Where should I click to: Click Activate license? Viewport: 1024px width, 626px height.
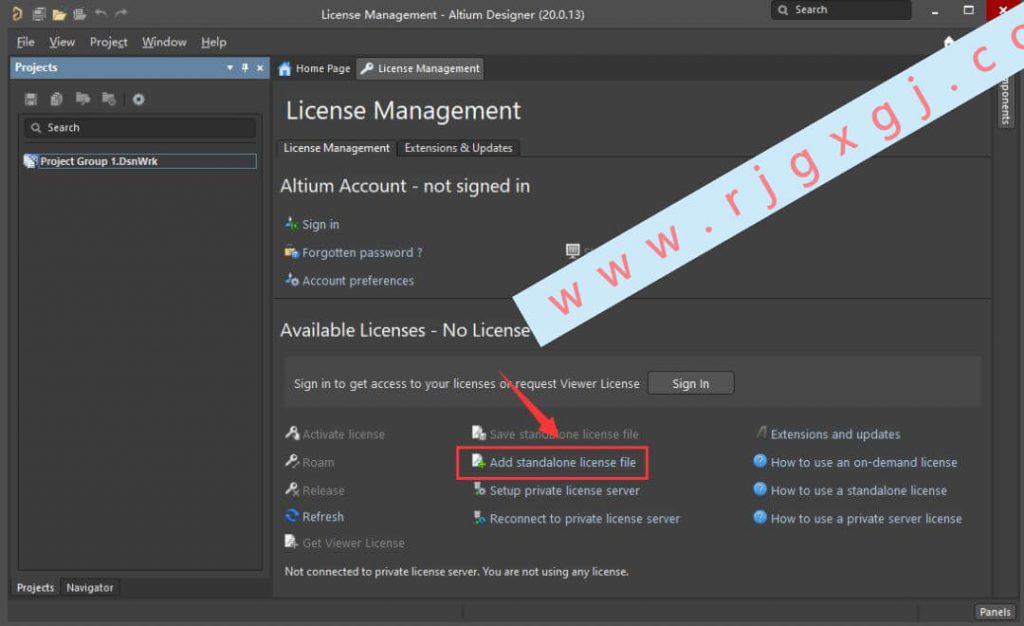coord(335,434)
